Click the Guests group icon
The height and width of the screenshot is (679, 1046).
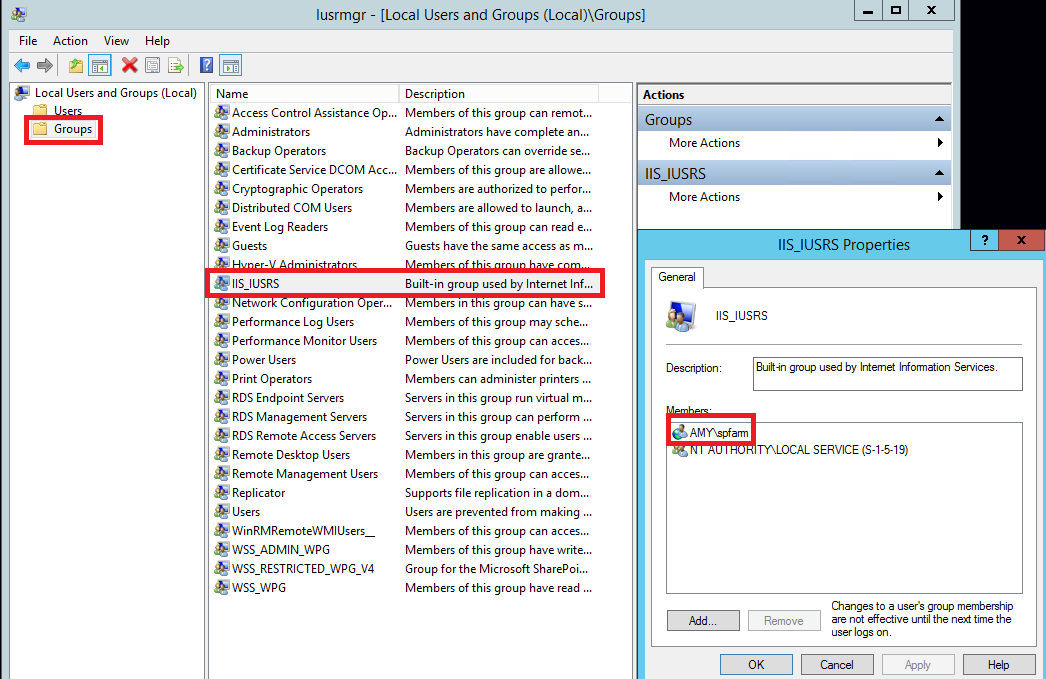coord(221,245)
